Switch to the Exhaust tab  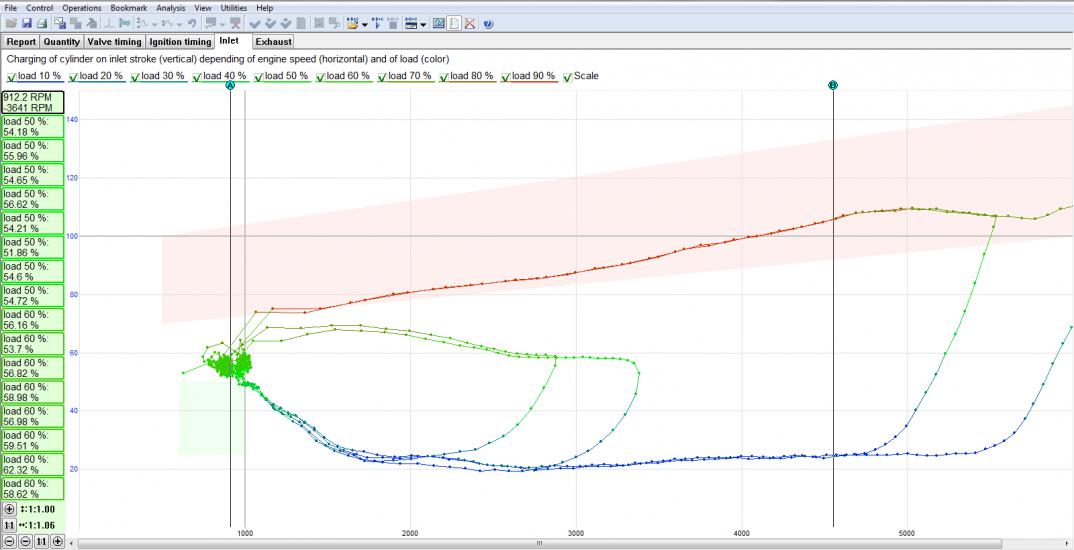[273, 42]
